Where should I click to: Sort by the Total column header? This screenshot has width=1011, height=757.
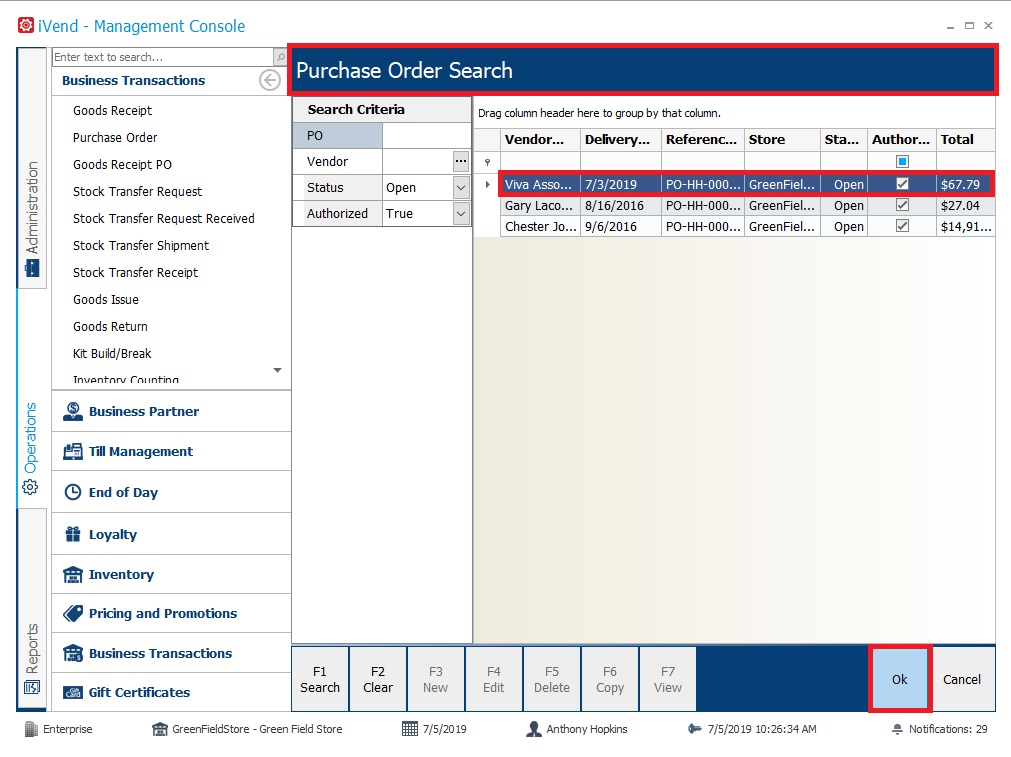point(965,140)
